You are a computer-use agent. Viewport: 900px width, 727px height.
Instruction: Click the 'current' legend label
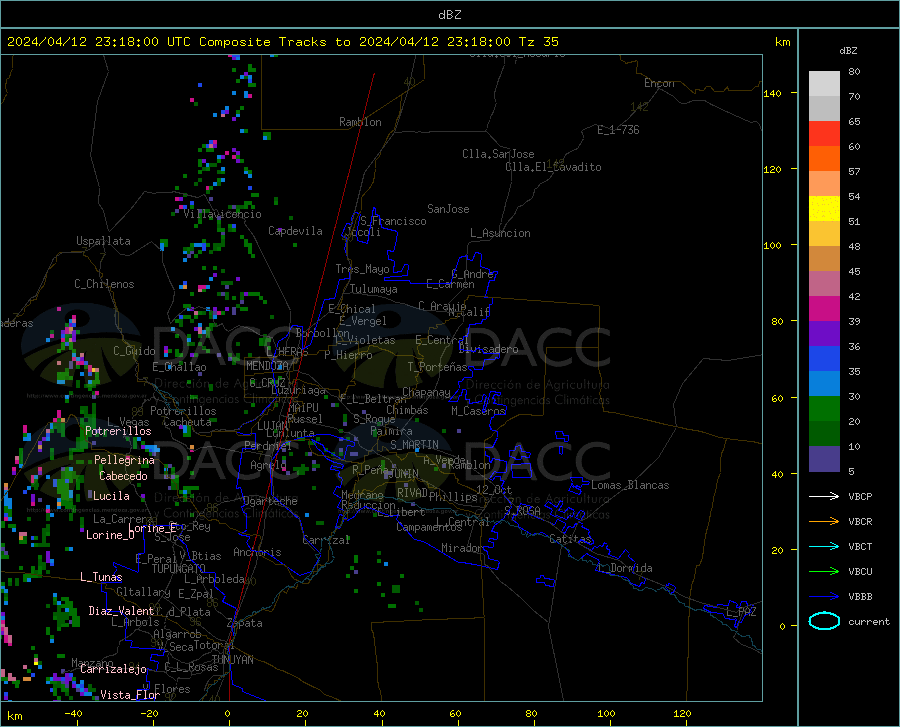[x=869, y=621]
